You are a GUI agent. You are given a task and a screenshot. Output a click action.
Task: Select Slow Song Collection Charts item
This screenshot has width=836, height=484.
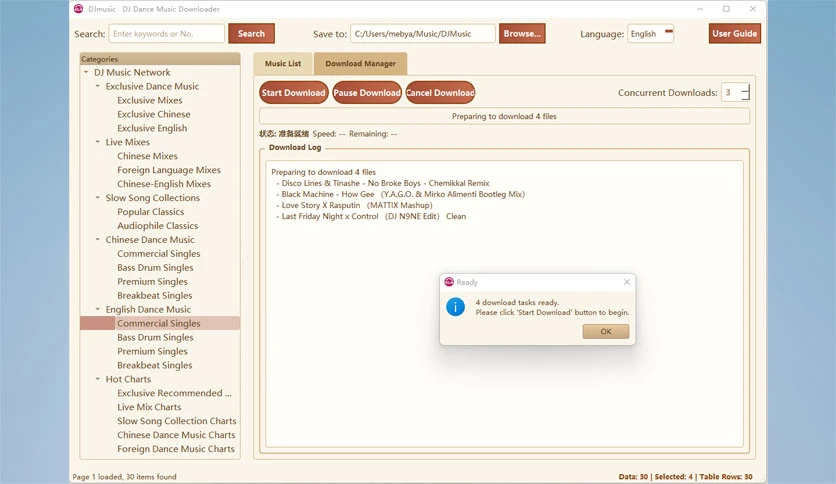pos(176,421)
